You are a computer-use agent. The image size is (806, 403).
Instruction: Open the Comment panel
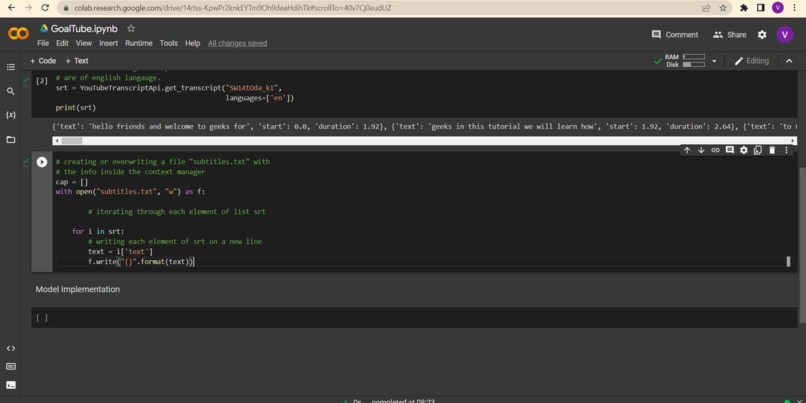tap(675, 34)
